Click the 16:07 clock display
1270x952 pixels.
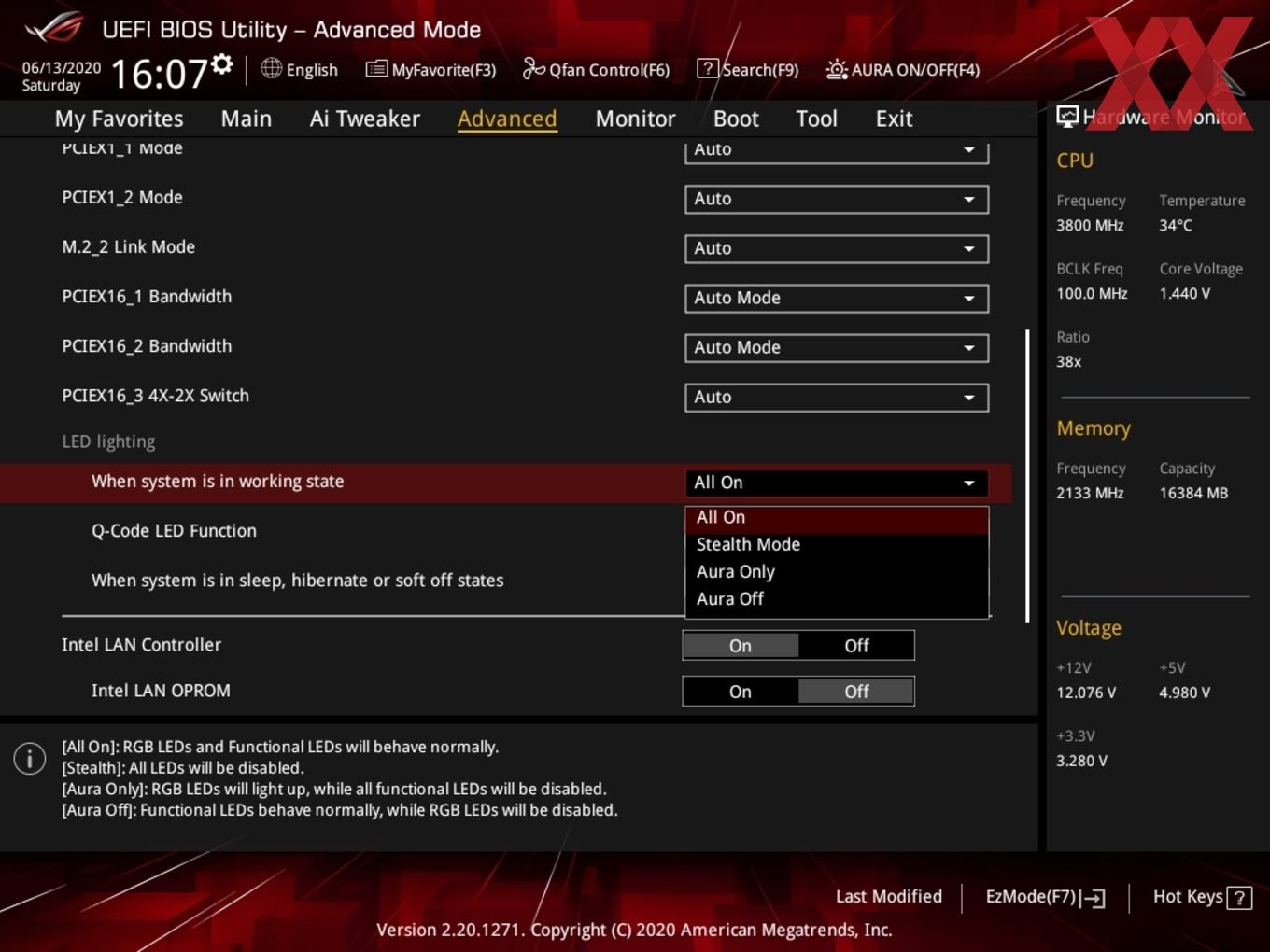coord(159,74)
